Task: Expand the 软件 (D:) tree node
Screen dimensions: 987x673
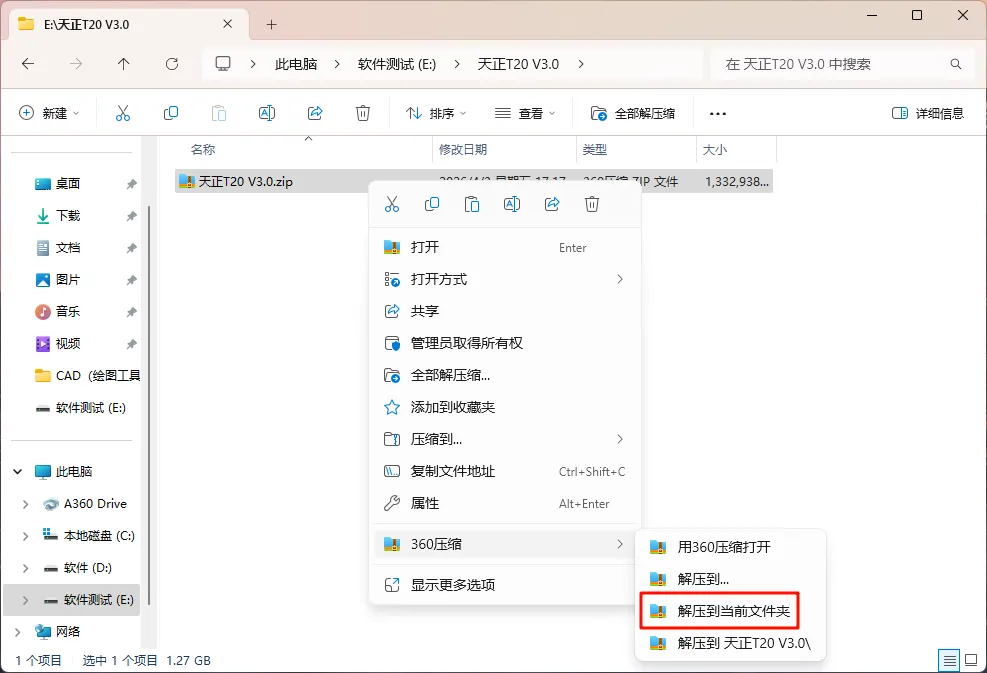Action: click(x=25, y=568)
